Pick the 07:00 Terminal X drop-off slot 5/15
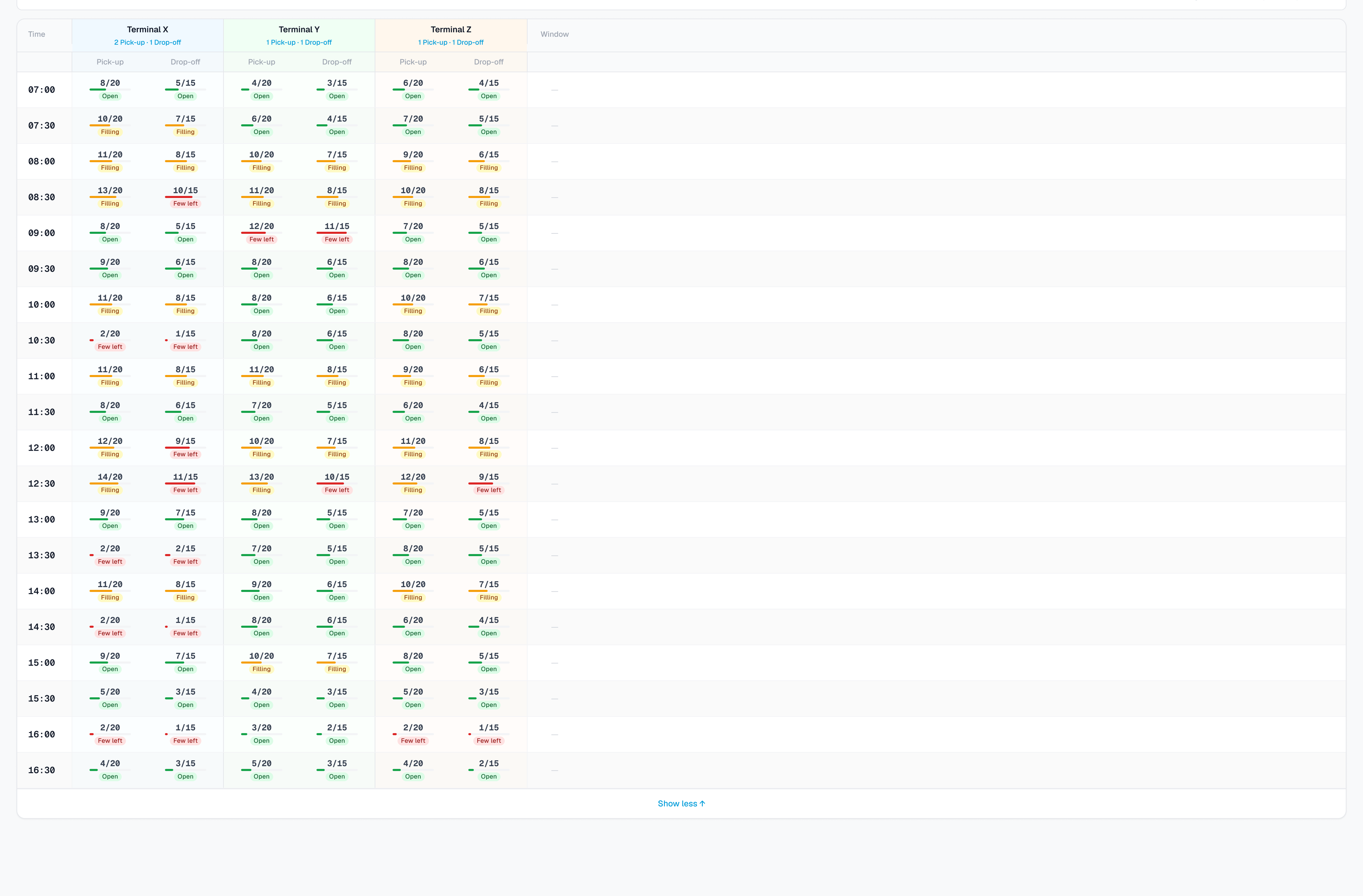The height and width of the screenshot is (896, 1363). (186, 89)
